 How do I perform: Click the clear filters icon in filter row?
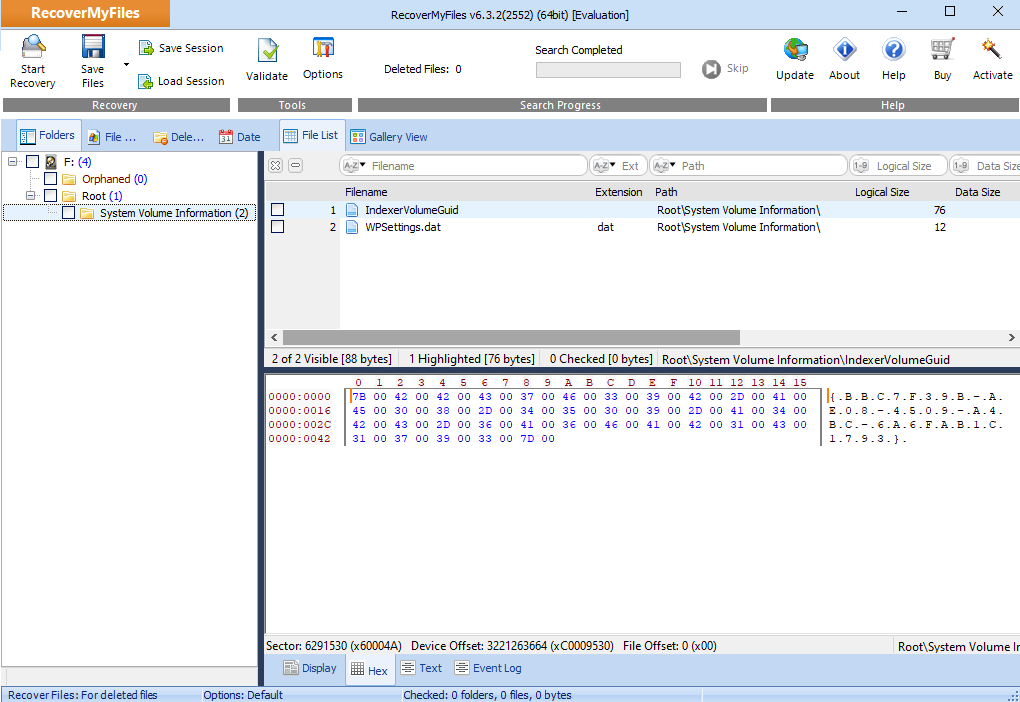(x=276, y=166)
